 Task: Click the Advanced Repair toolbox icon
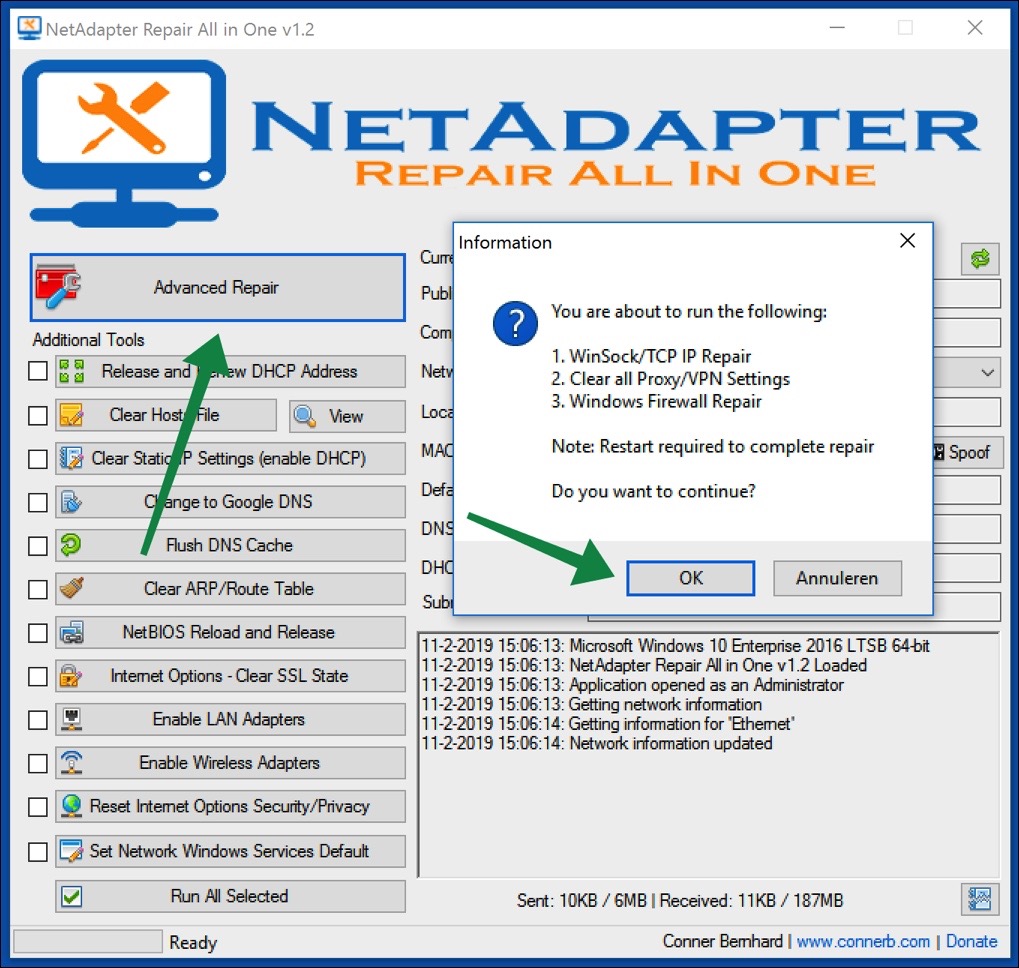[x=58, y=286]
